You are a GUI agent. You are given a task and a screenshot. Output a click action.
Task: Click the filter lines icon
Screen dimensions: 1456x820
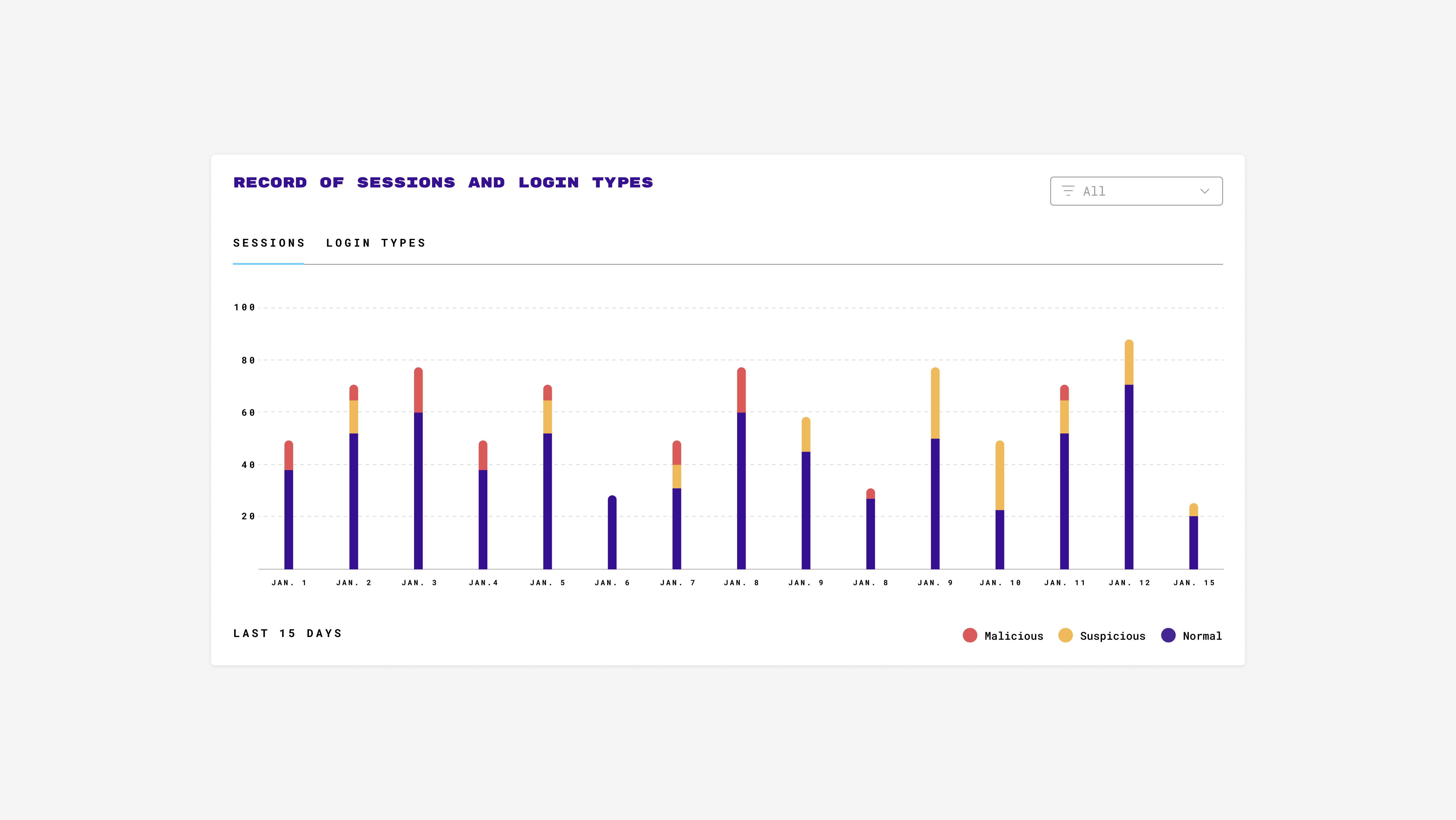tap(1068, 191)
